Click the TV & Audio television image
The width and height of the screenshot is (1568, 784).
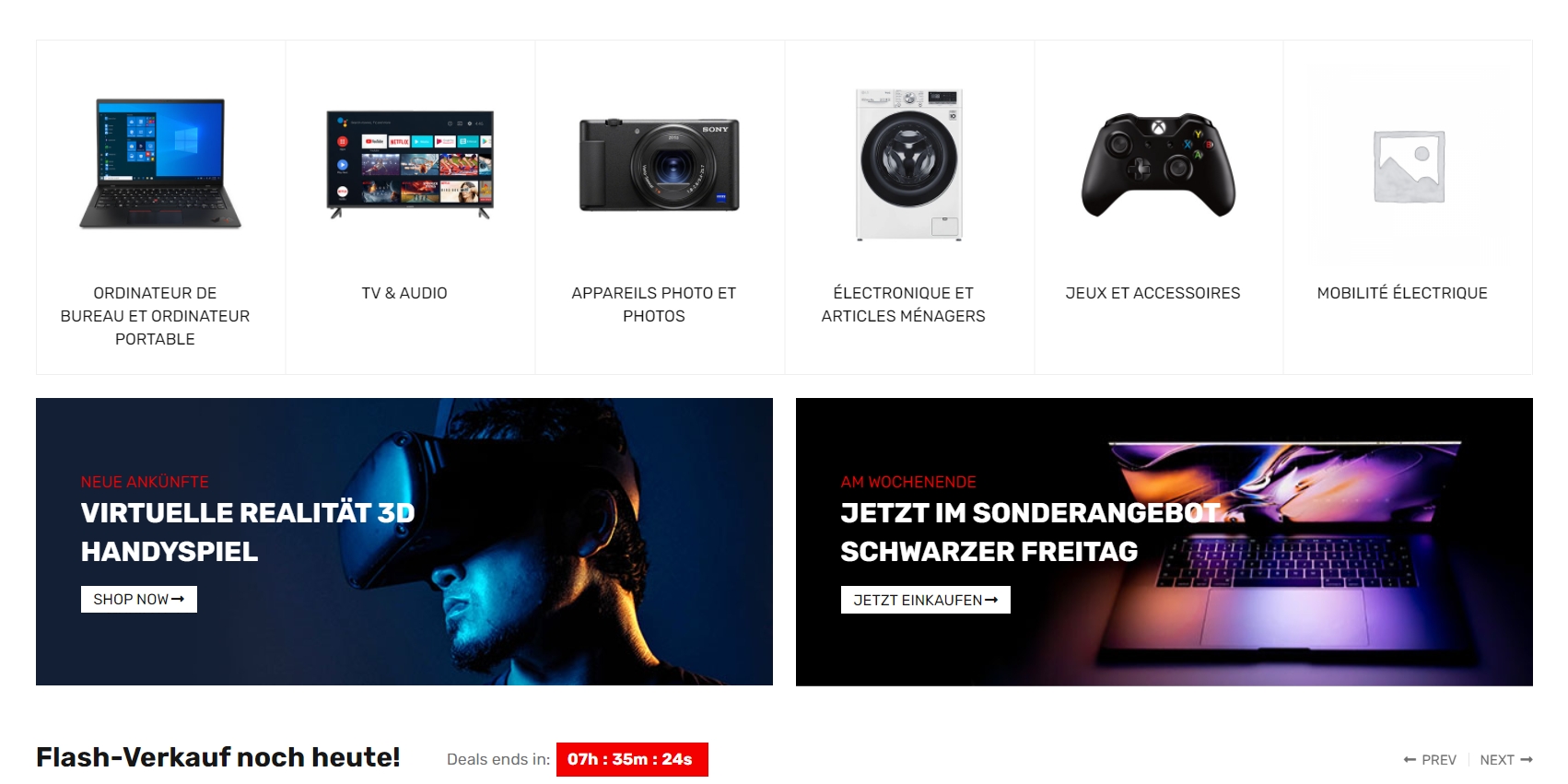click(x=410, y=164)
